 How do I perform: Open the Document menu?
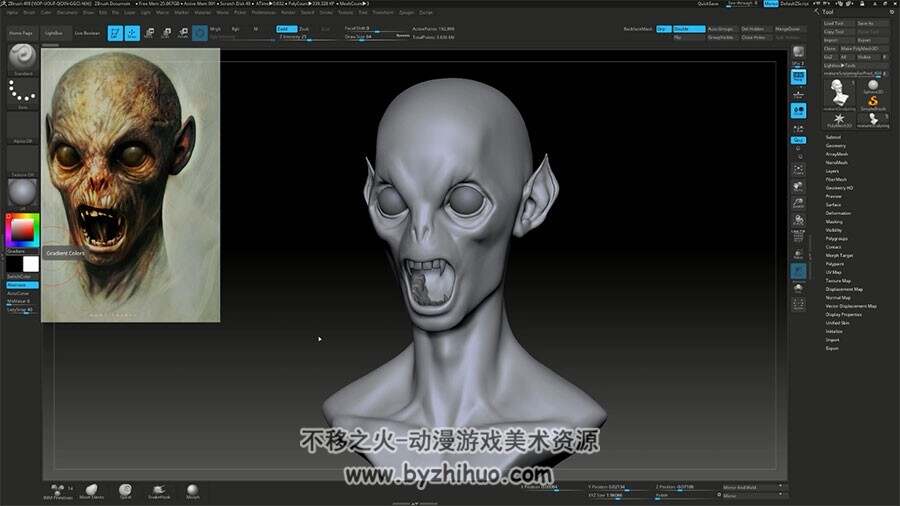pos(67,12)
